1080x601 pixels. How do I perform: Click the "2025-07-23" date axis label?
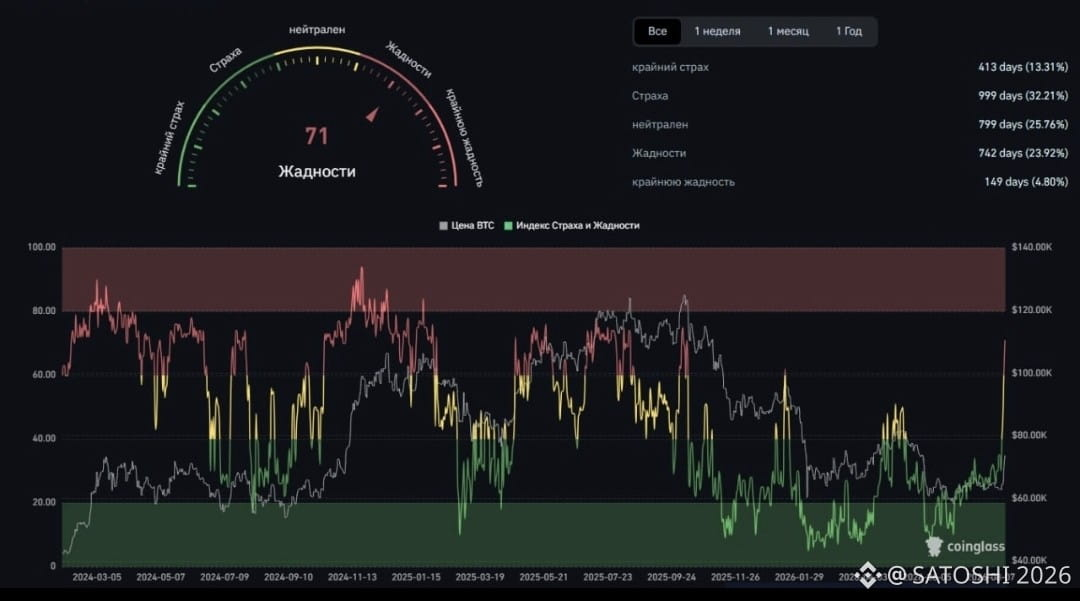coord(608,578)
